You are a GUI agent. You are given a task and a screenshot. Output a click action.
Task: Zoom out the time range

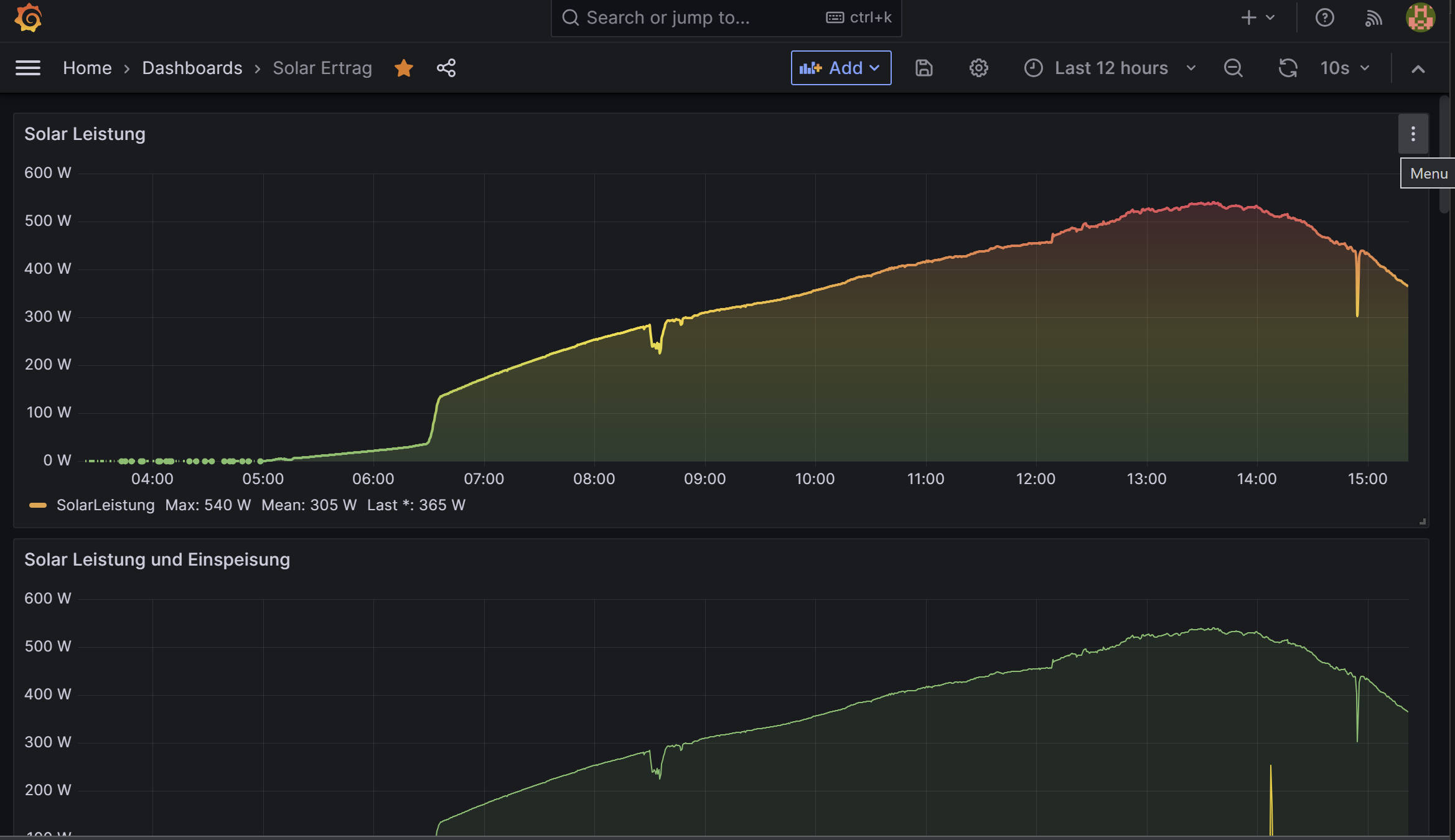click(1233, 68)
